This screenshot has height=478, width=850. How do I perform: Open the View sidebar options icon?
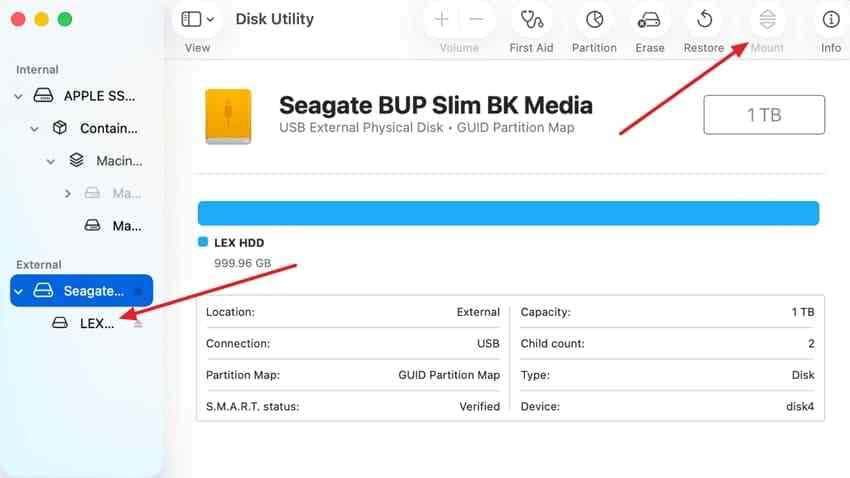(191, 20)
